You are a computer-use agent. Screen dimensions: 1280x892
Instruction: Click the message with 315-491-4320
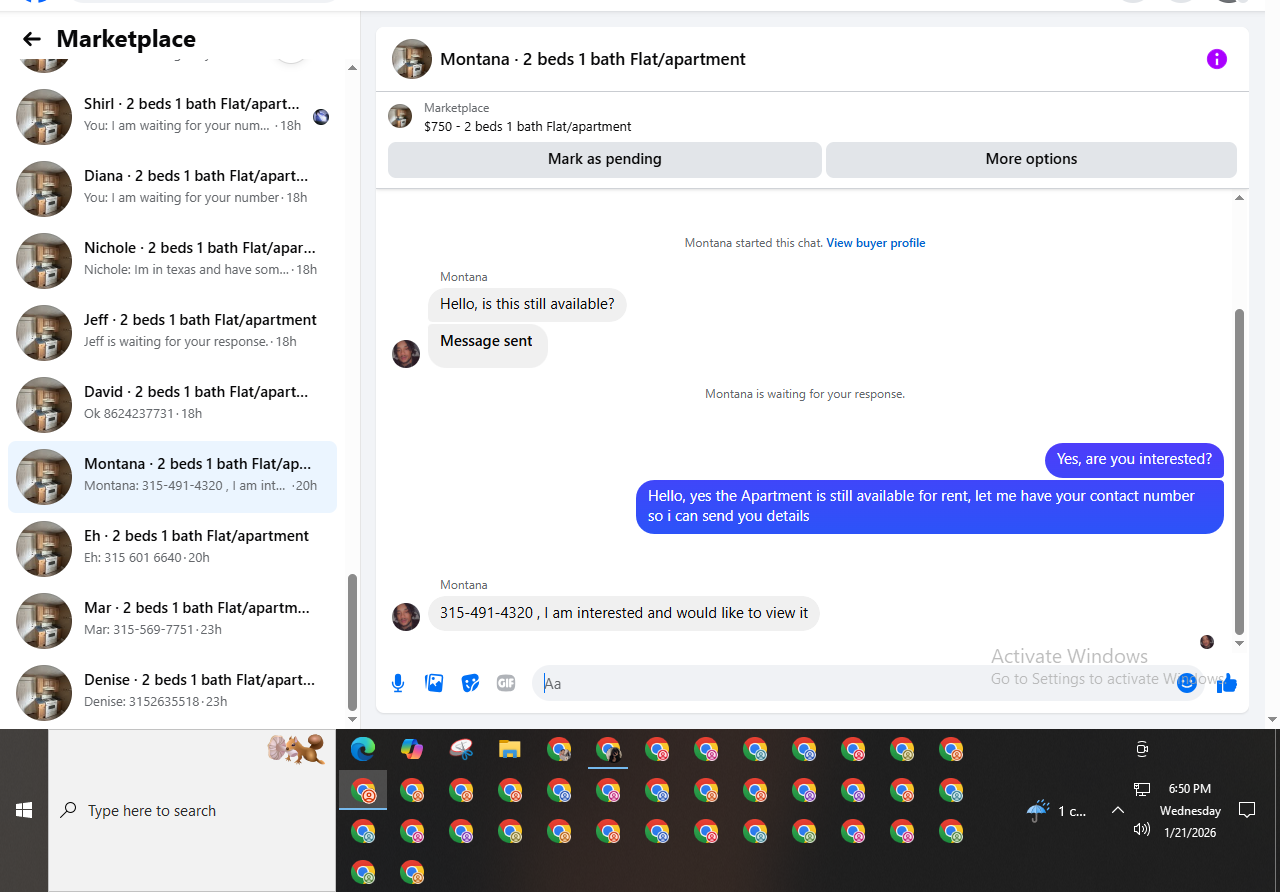coord(624,613)
